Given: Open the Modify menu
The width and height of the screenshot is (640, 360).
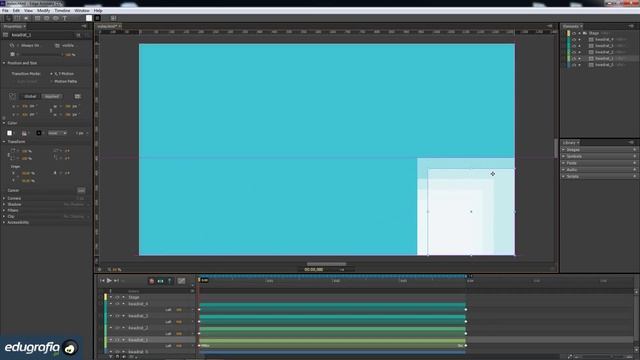Looking at the screenshot, I should point(44,11).
